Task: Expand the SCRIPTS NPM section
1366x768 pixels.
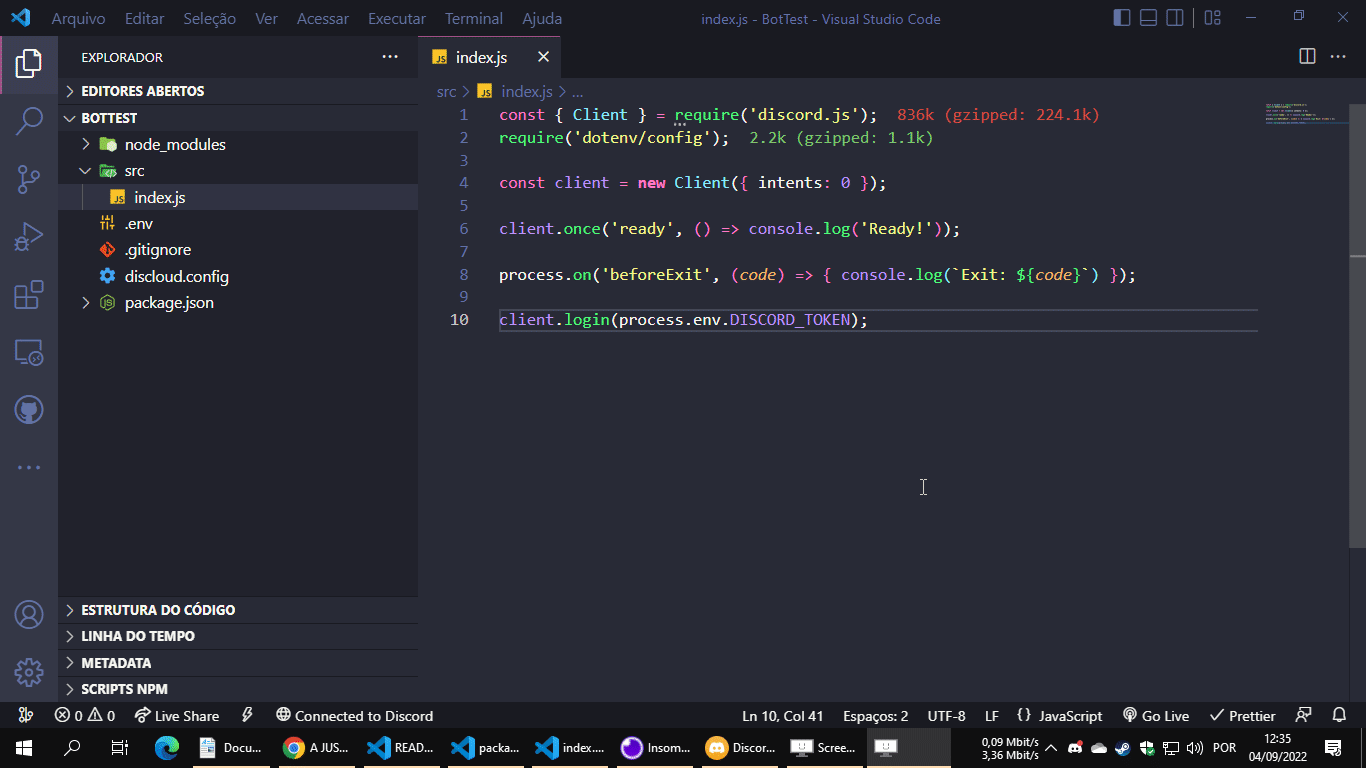Action: (x=238, y=689)
